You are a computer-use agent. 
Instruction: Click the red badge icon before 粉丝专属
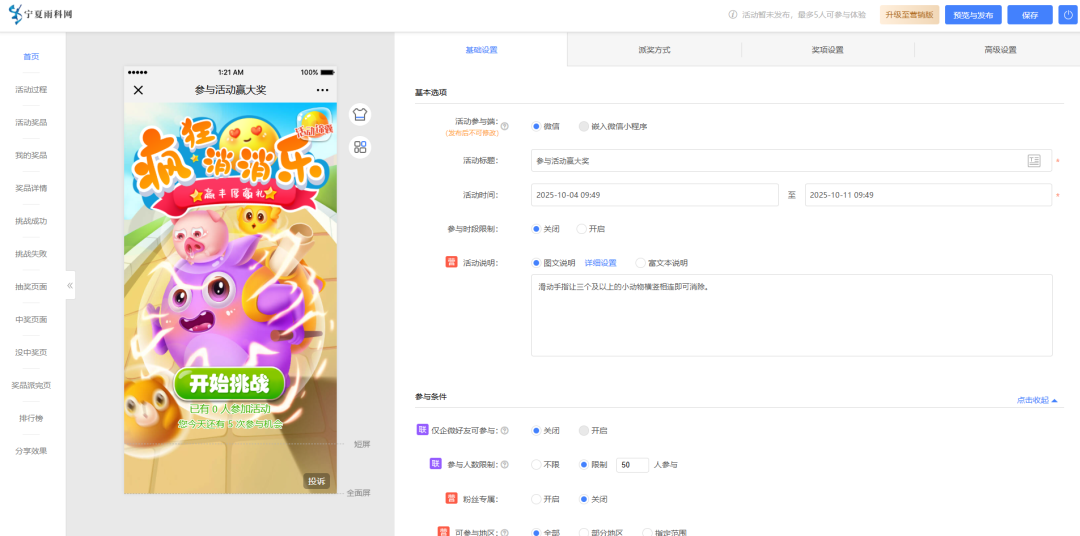(x=451, y=499)
